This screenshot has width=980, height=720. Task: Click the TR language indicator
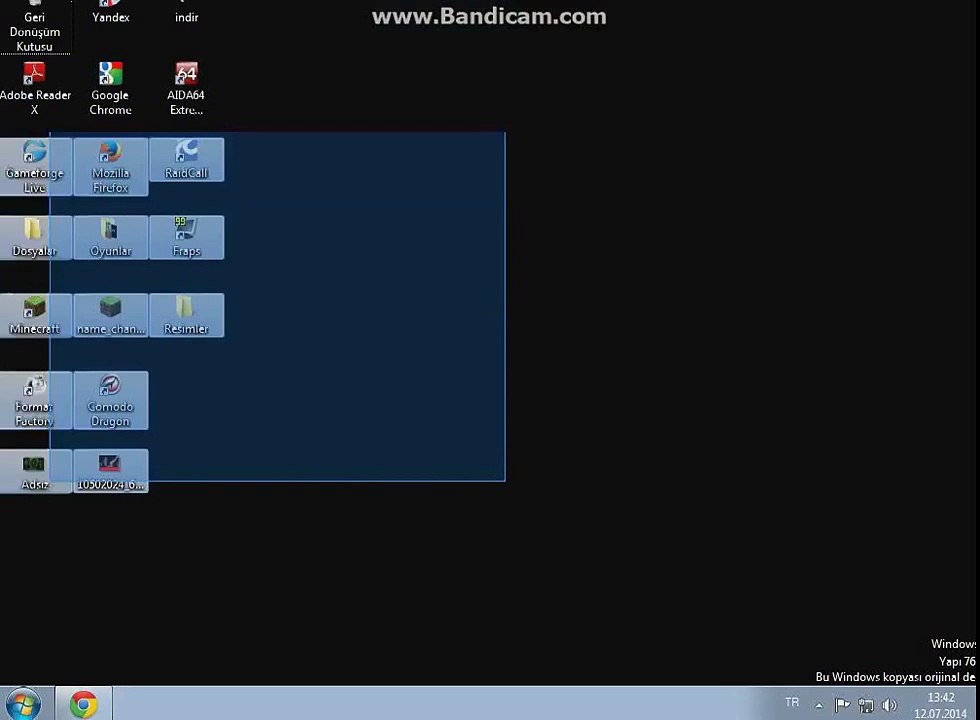click(792, 702)
